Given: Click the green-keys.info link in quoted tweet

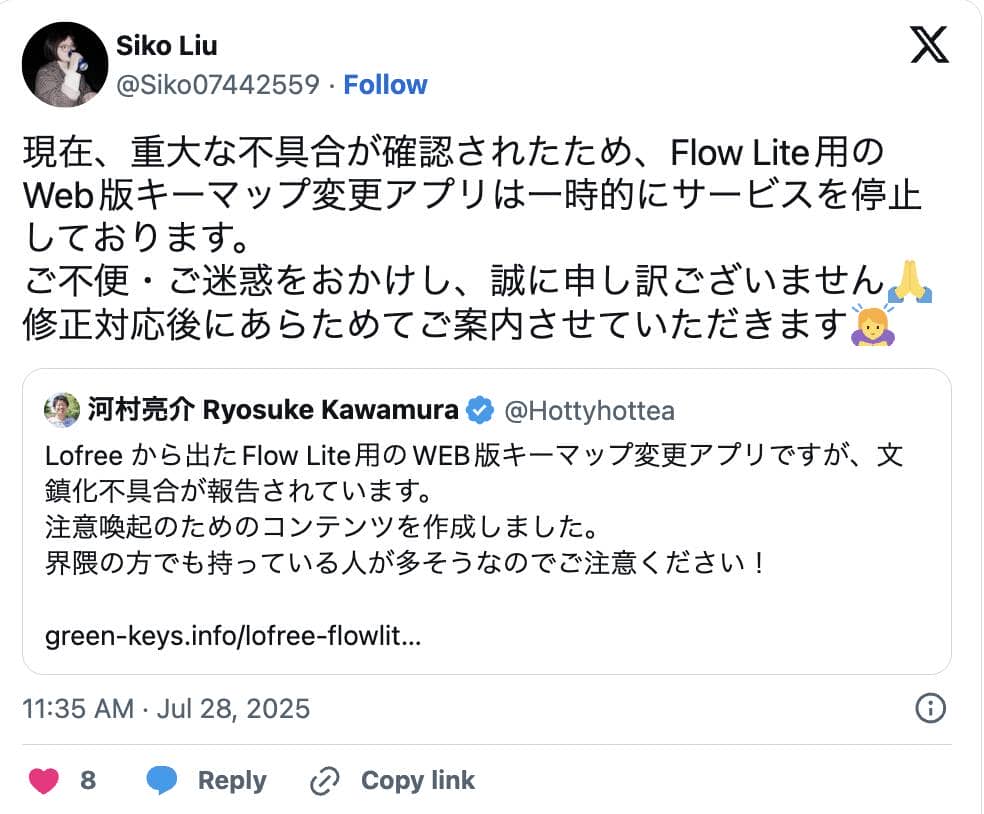Looking at the screenshot, I should click(x=232, y=637).
